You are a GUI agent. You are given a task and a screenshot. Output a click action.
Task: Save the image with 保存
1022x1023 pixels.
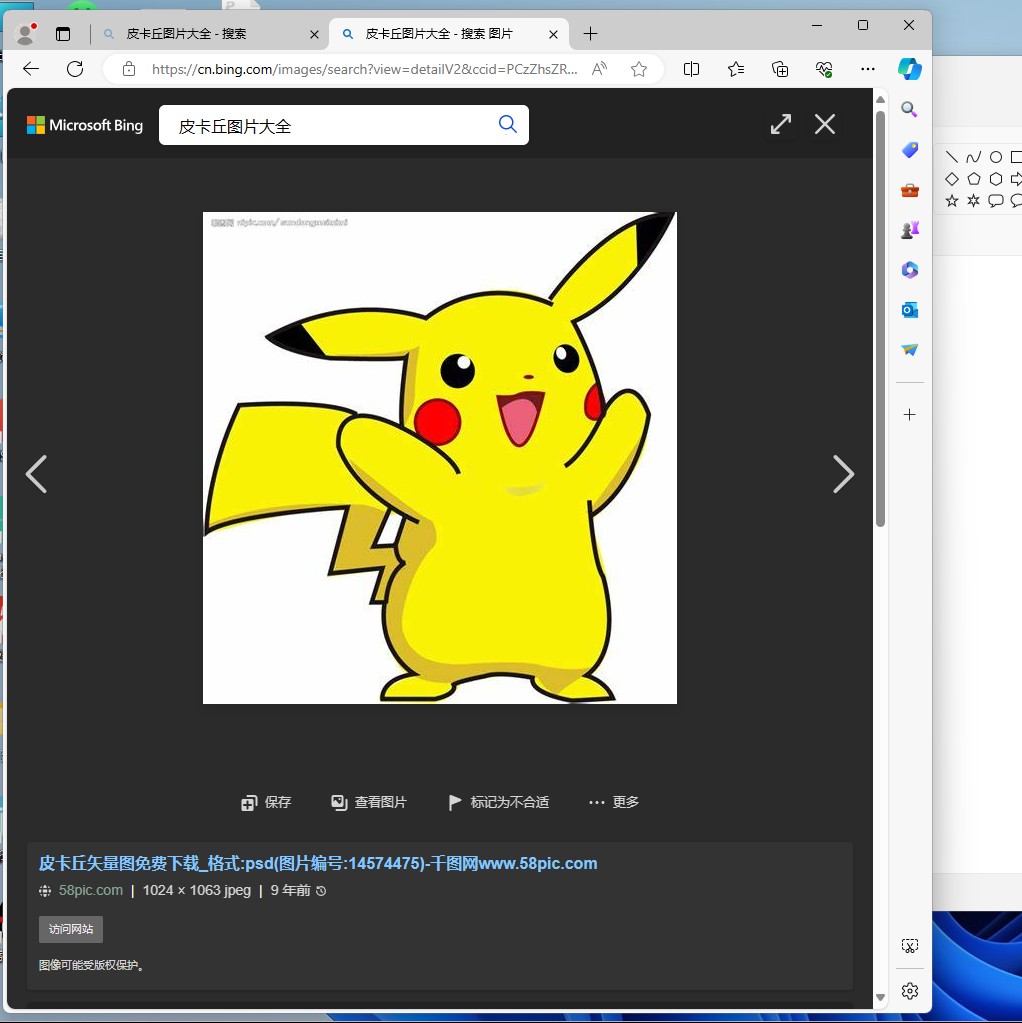click(x=266, y=802)
